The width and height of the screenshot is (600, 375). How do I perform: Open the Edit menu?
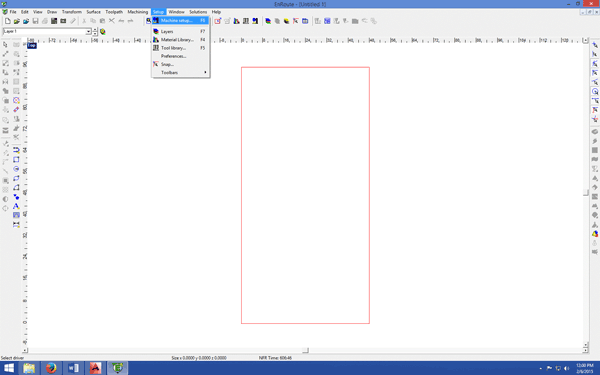click(25, 12)
